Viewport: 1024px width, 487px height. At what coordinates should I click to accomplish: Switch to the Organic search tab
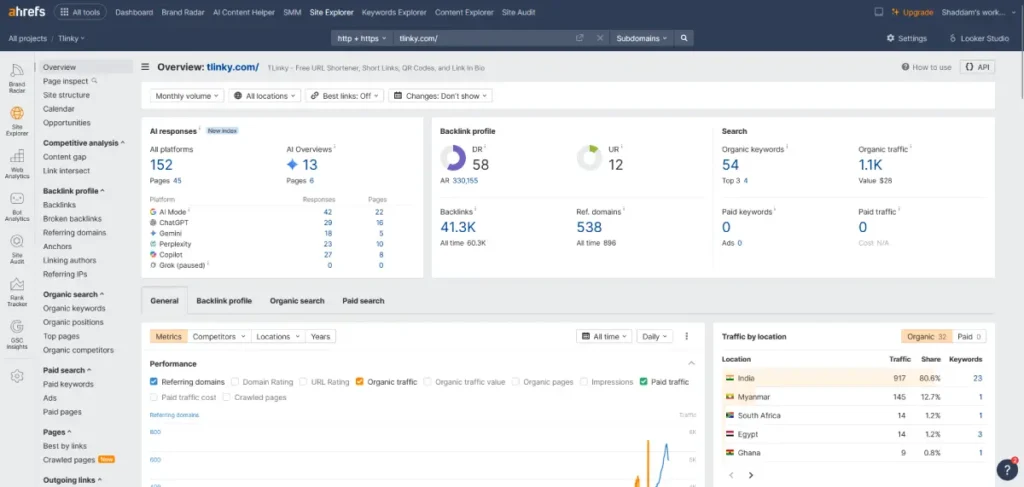click(x=297, y=301)
